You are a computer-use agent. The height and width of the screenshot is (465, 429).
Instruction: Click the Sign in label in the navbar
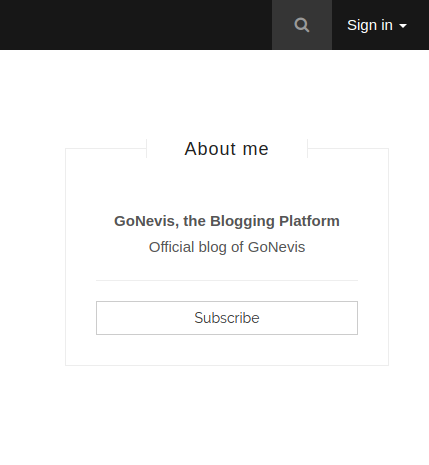[x=370, y=25]
